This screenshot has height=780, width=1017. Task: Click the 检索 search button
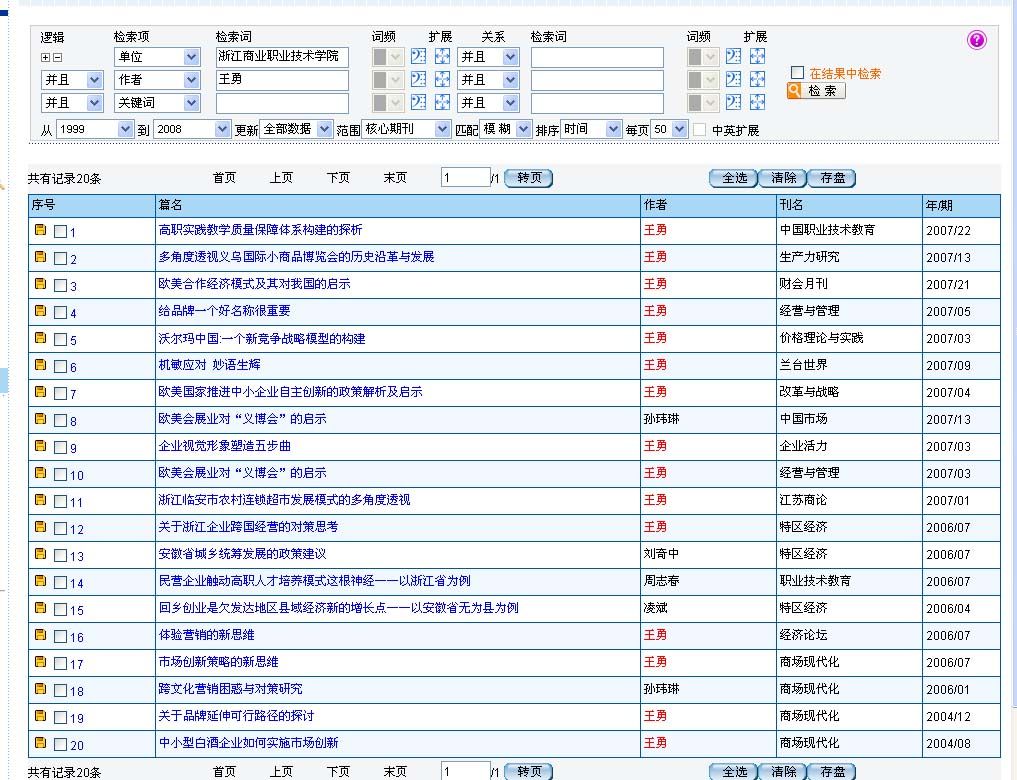(x=816, y=91)
